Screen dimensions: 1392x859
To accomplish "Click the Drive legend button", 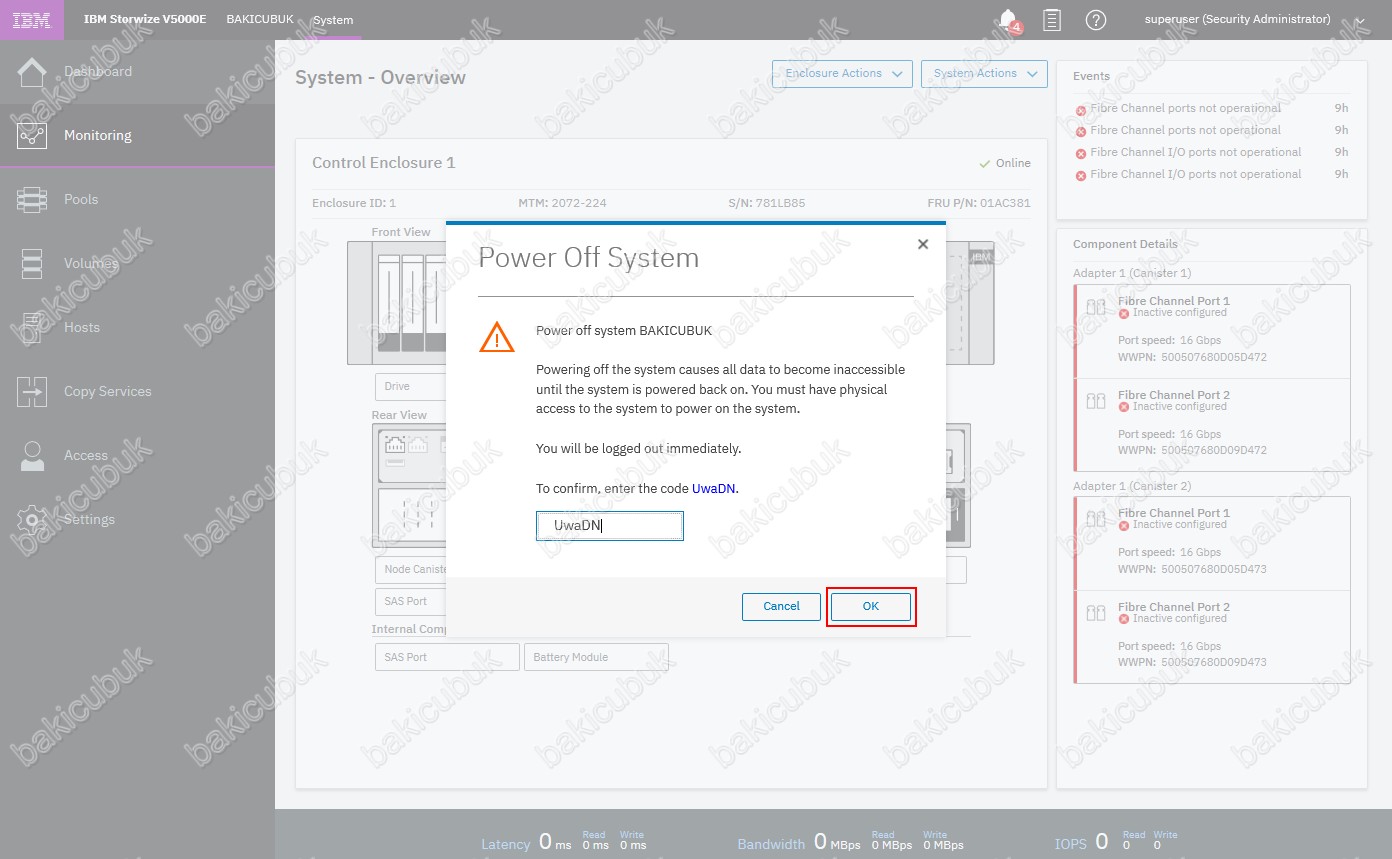I will point(411,386).
